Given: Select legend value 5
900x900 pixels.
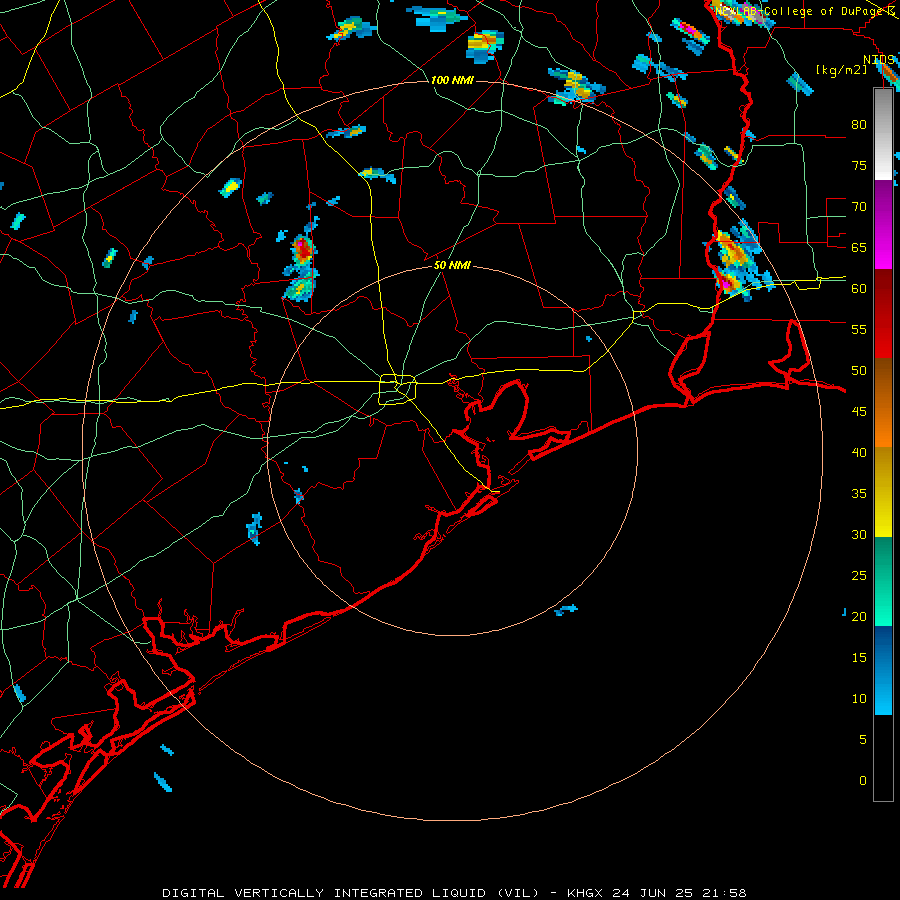Looking at the screenshot, I should pos(863,740).
